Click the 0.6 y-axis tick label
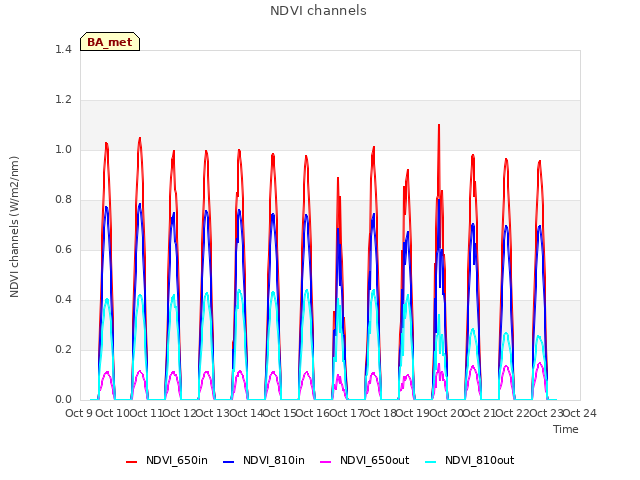Image resolution: width=640 pixels, height=480 pixels. (63, 249)
